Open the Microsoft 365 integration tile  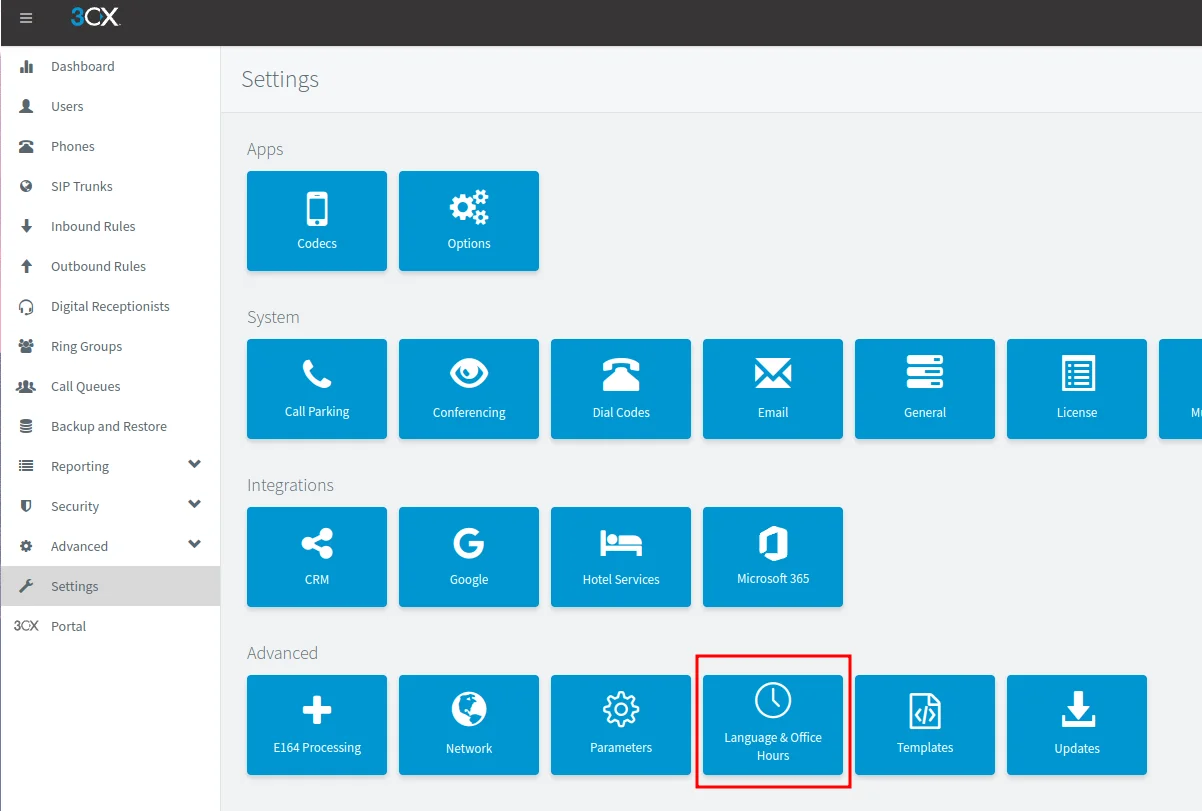pyautogui.click(x=773, y=557)
